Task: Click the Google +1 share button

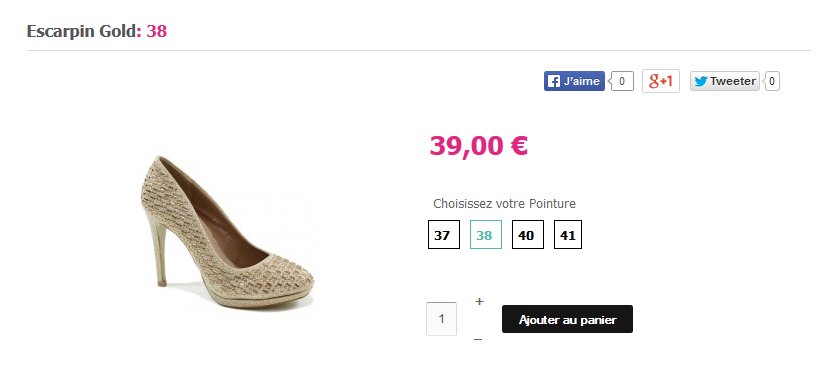Action: click(x=661, y=81)
